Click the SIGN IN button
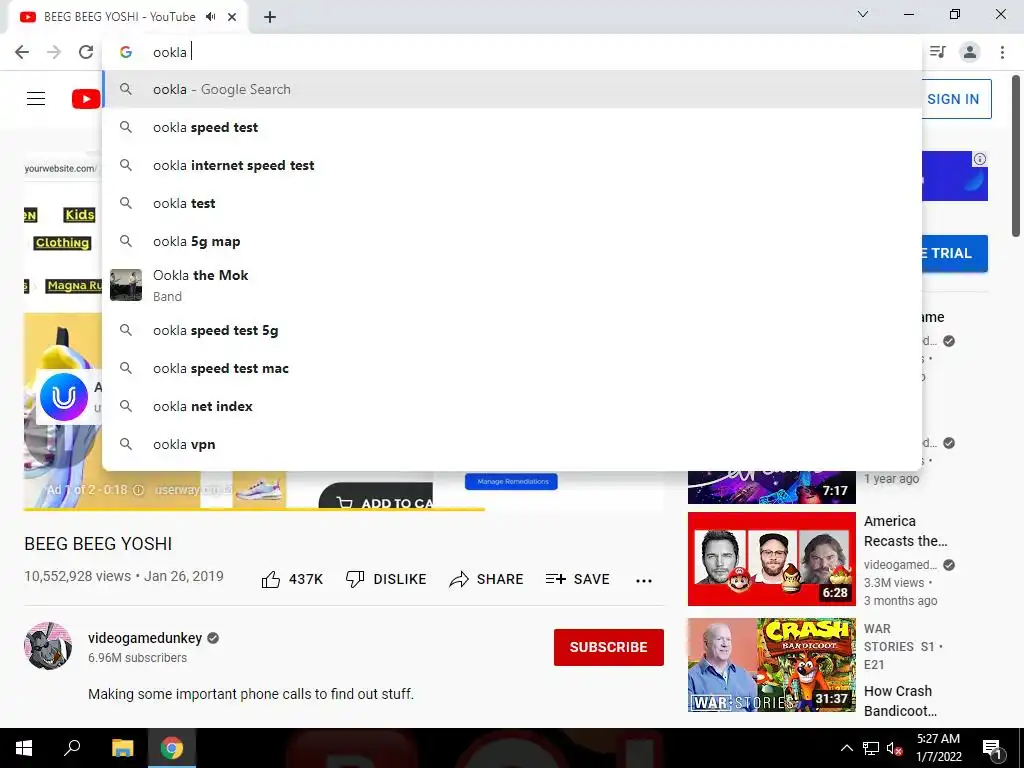 [x=953, y=99]
